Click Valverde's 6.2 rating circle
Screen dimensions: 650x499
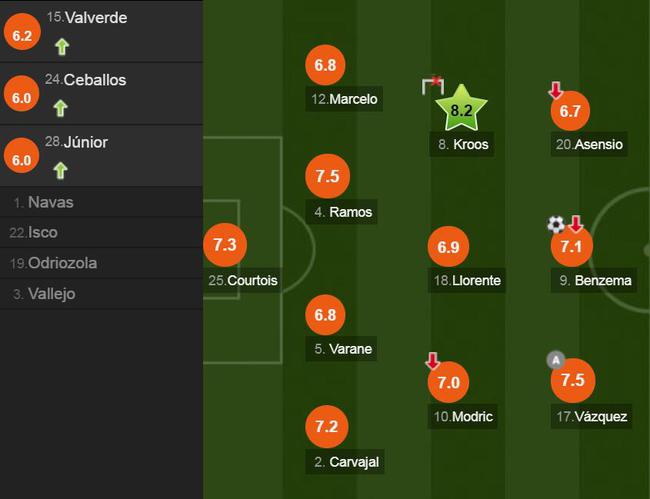22,32
